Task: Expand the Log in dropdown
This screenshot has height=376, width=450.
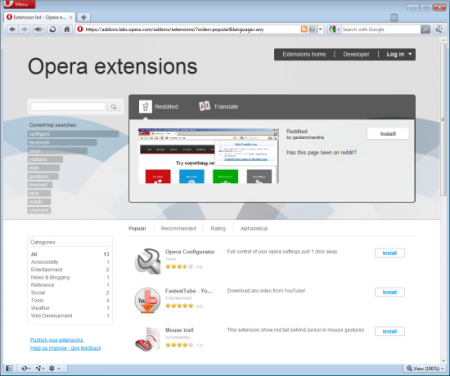Action: click(399, 54)
